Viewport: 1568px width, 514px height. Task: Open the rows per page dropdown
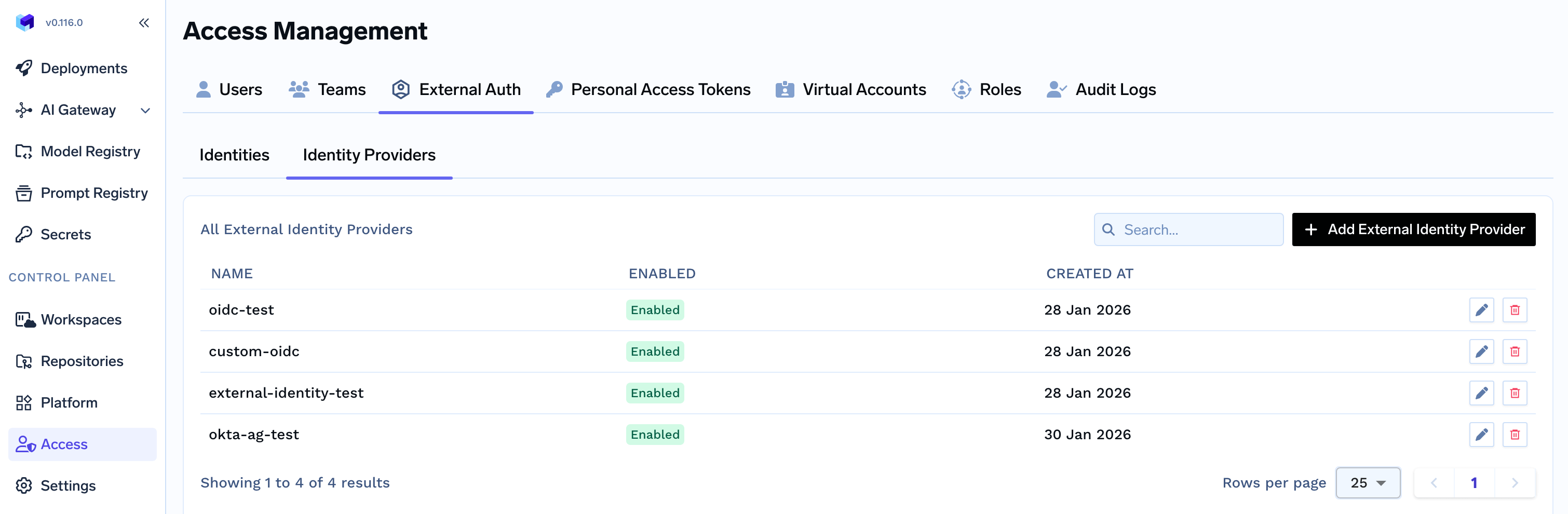[x=1367, y=483]
